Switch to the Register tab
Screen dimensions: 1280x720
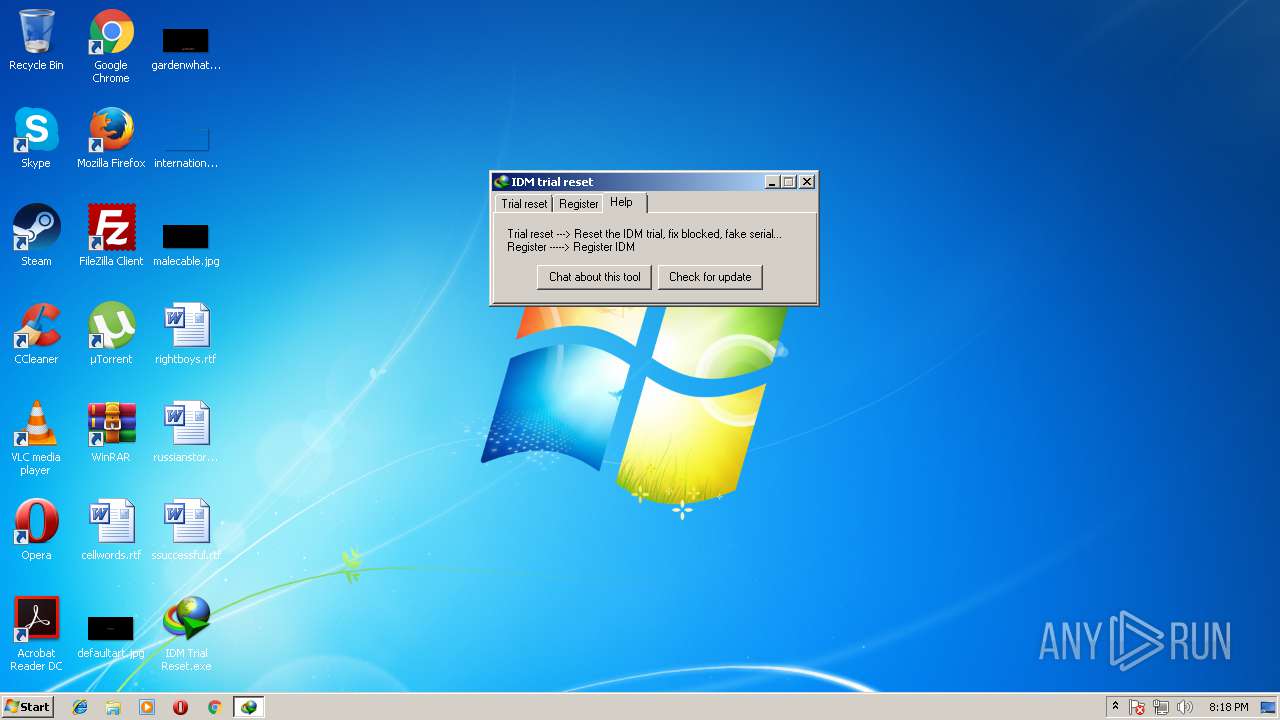click(x=579, y=203)
